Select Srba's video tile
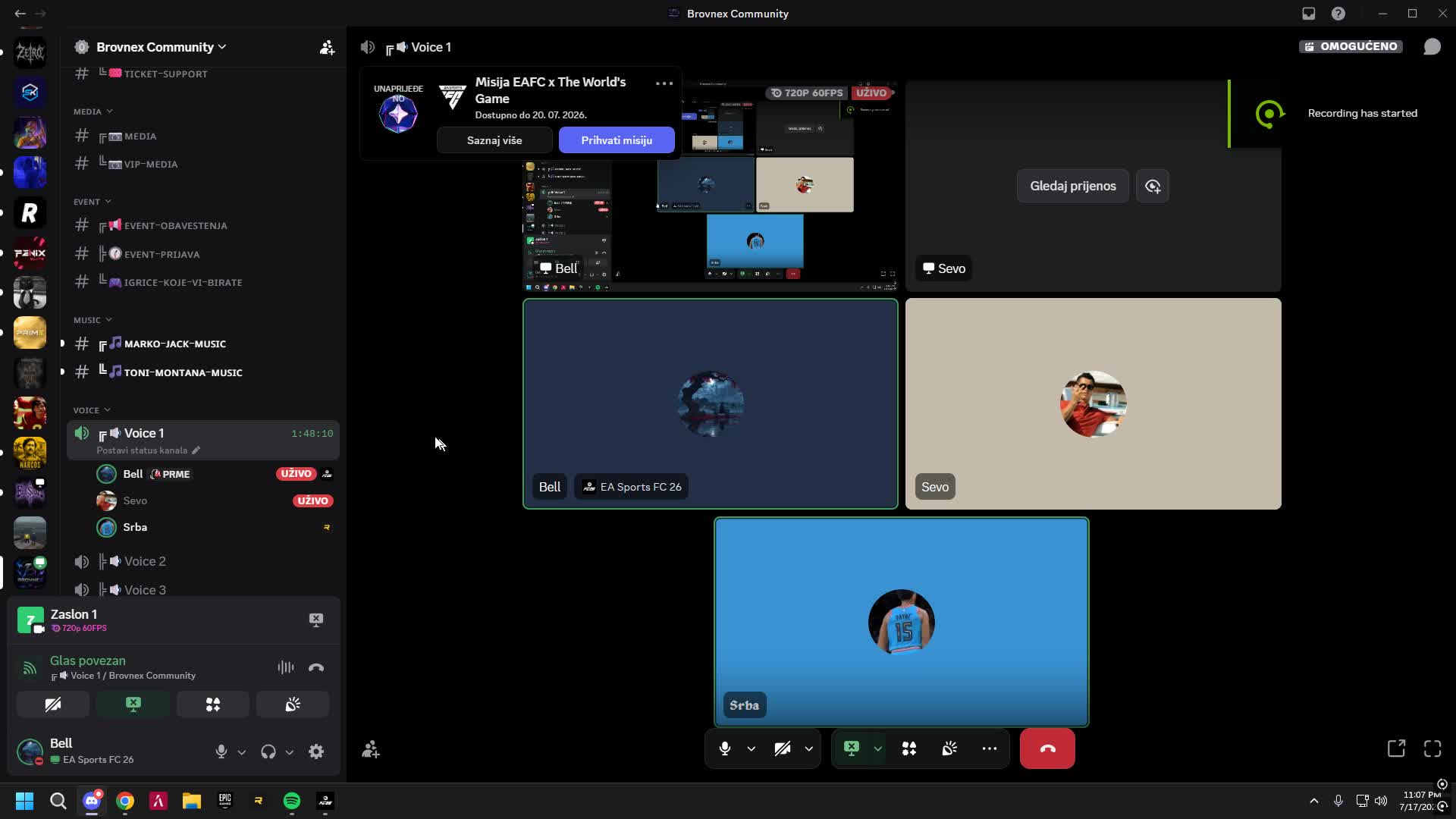This screenshot has height=819, width=1456. point(902,622)
